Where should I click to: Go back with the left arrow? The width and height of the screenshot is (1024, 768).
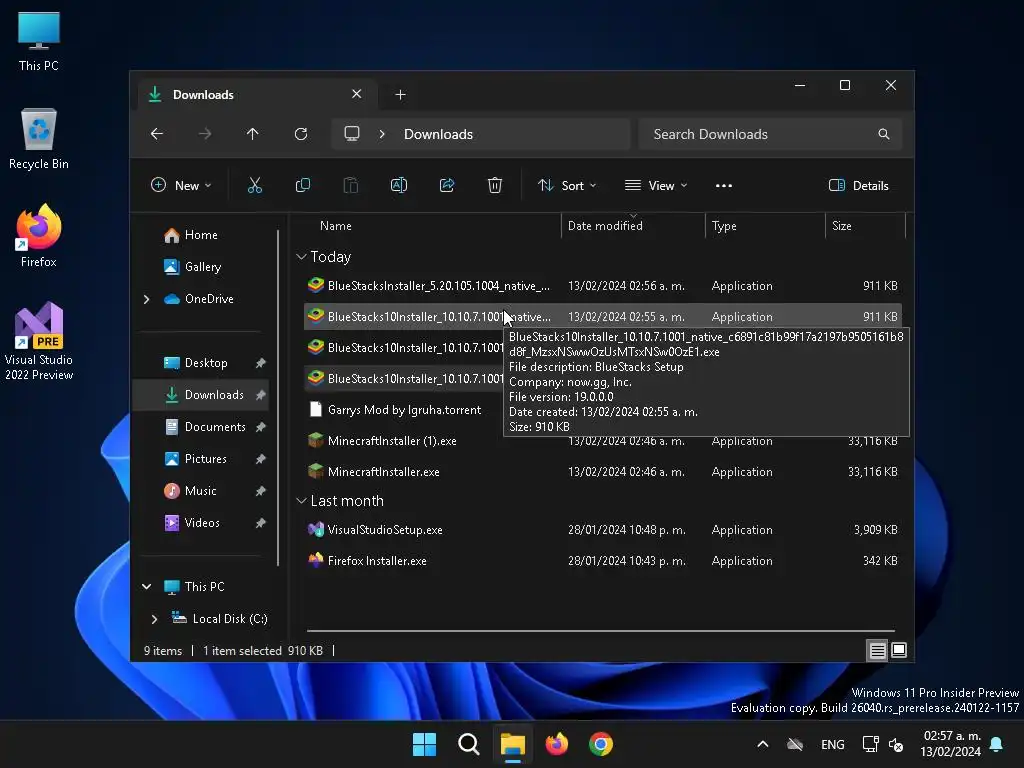coord(157,134)
